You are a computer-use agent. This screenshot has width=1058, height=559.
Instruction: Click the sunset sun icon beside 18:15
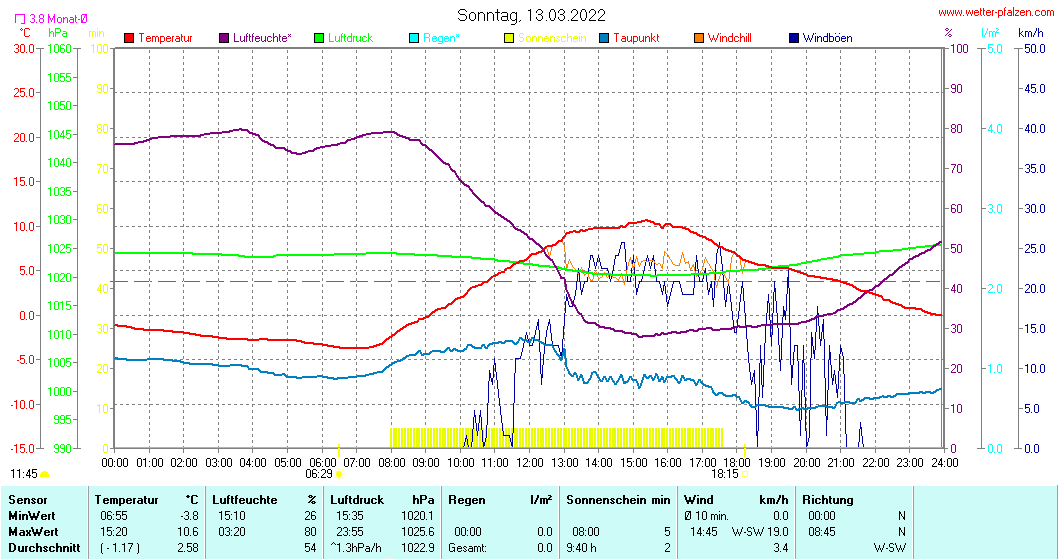745,474
